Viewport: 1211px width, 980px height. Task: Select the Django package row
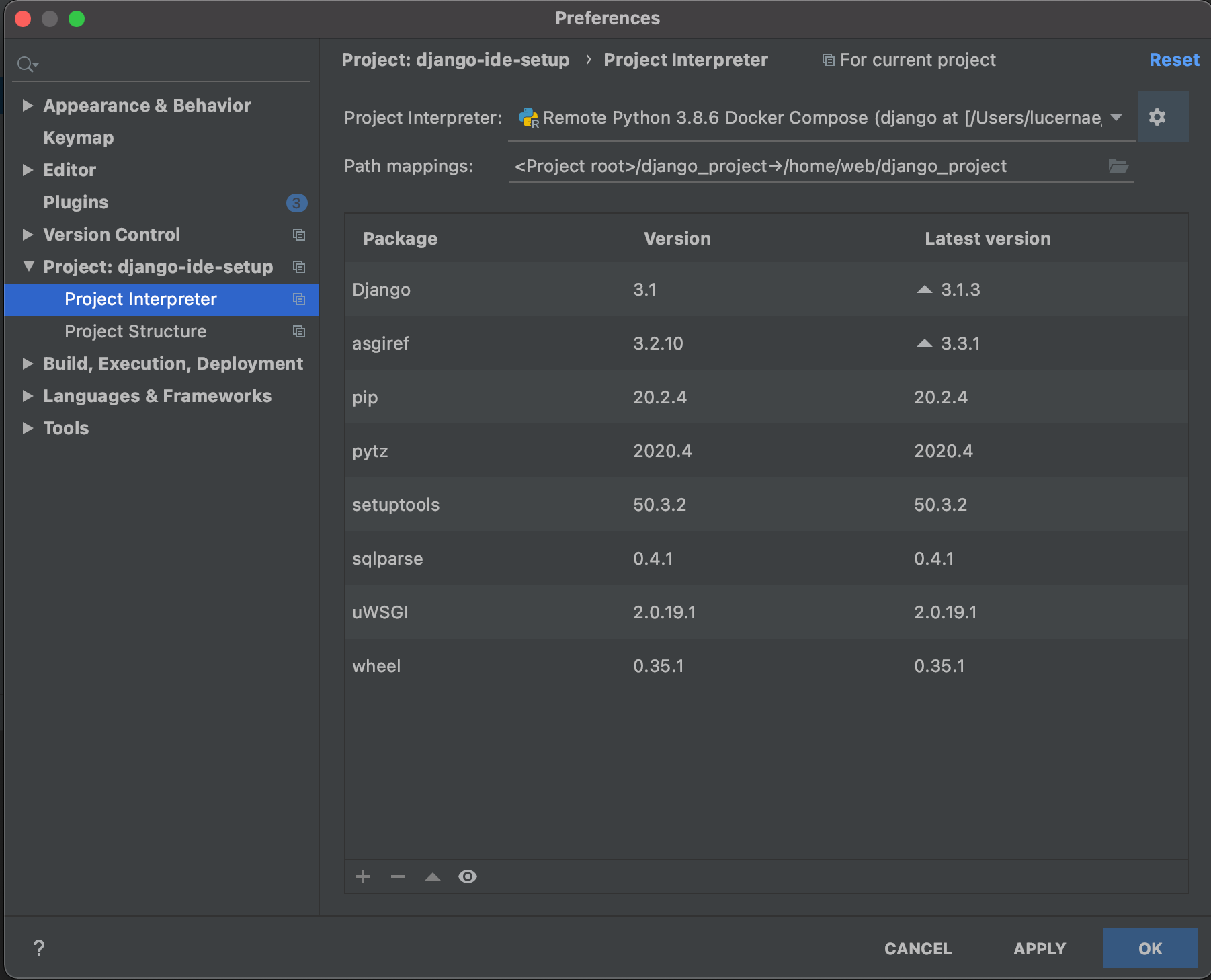[x=767, y=290]
